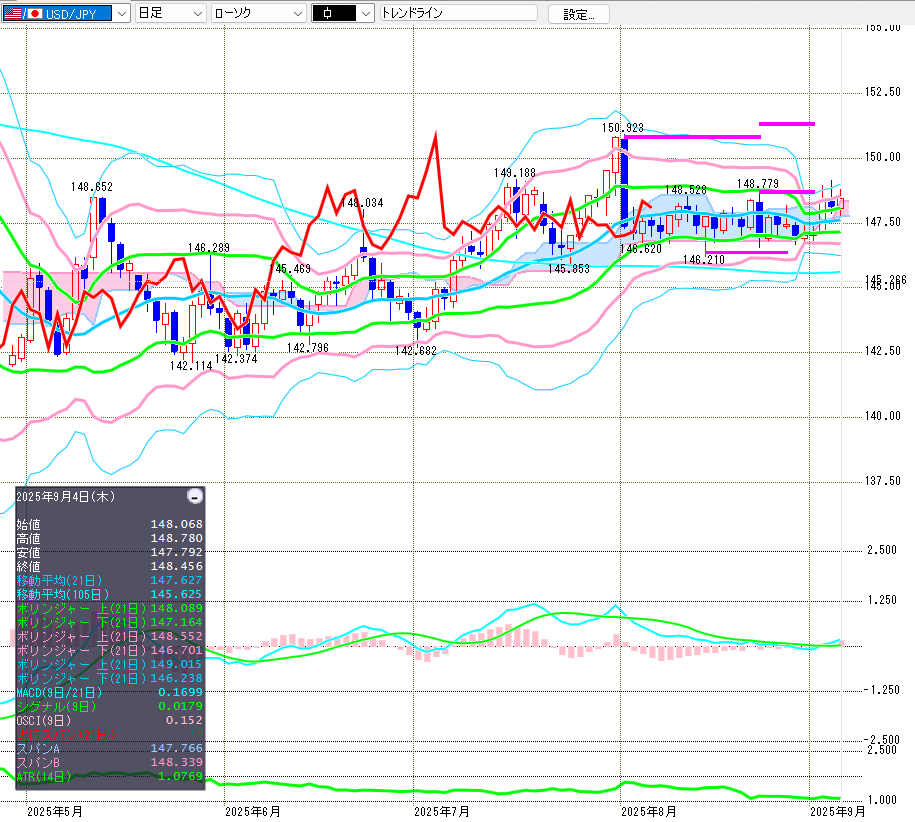Click the 2025年9月 date axis label
The image size is (915, 822).
point(837,811)
